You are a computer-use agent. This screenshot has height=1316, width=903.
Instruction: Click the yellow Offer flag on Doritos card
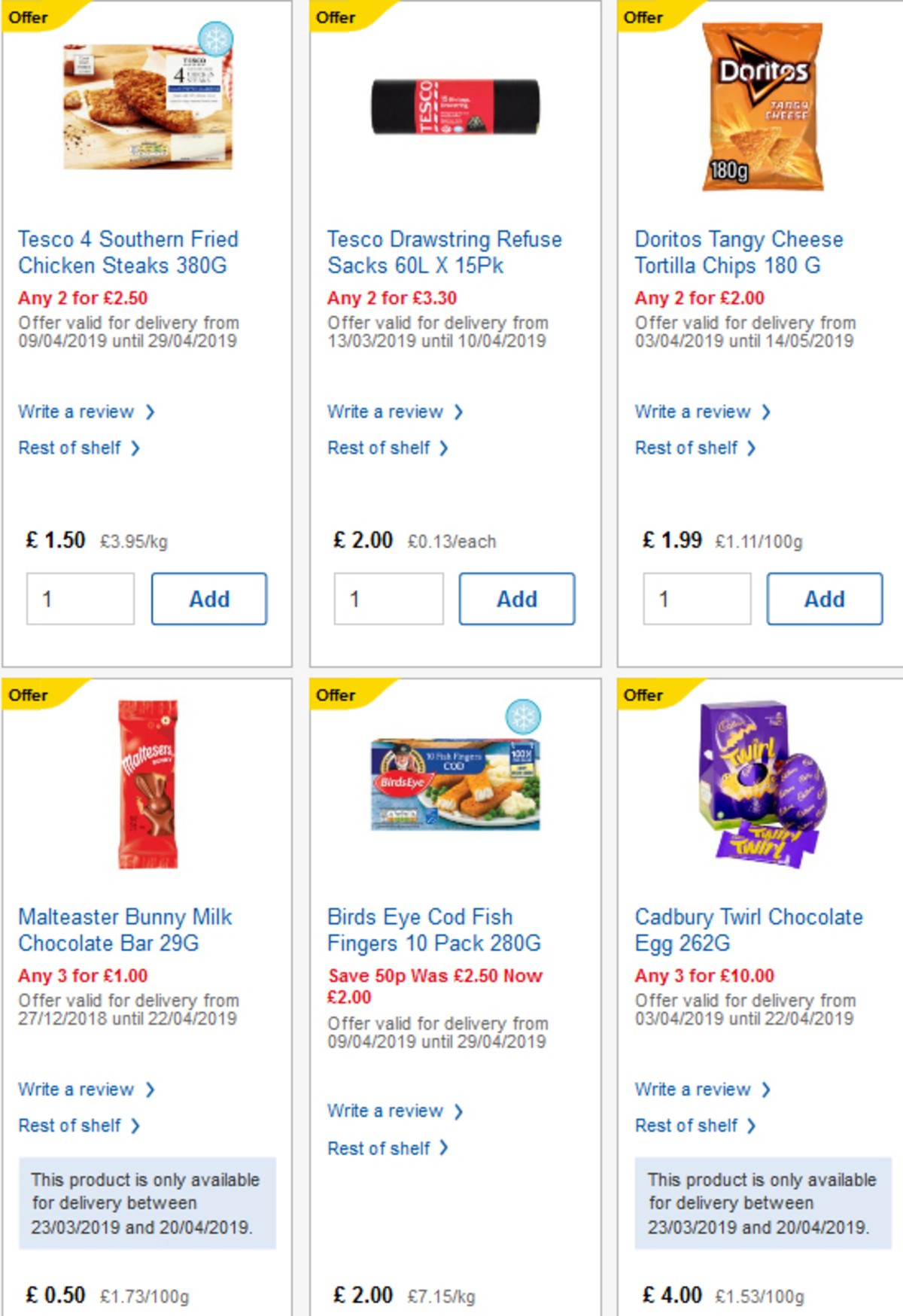point(646,17)
